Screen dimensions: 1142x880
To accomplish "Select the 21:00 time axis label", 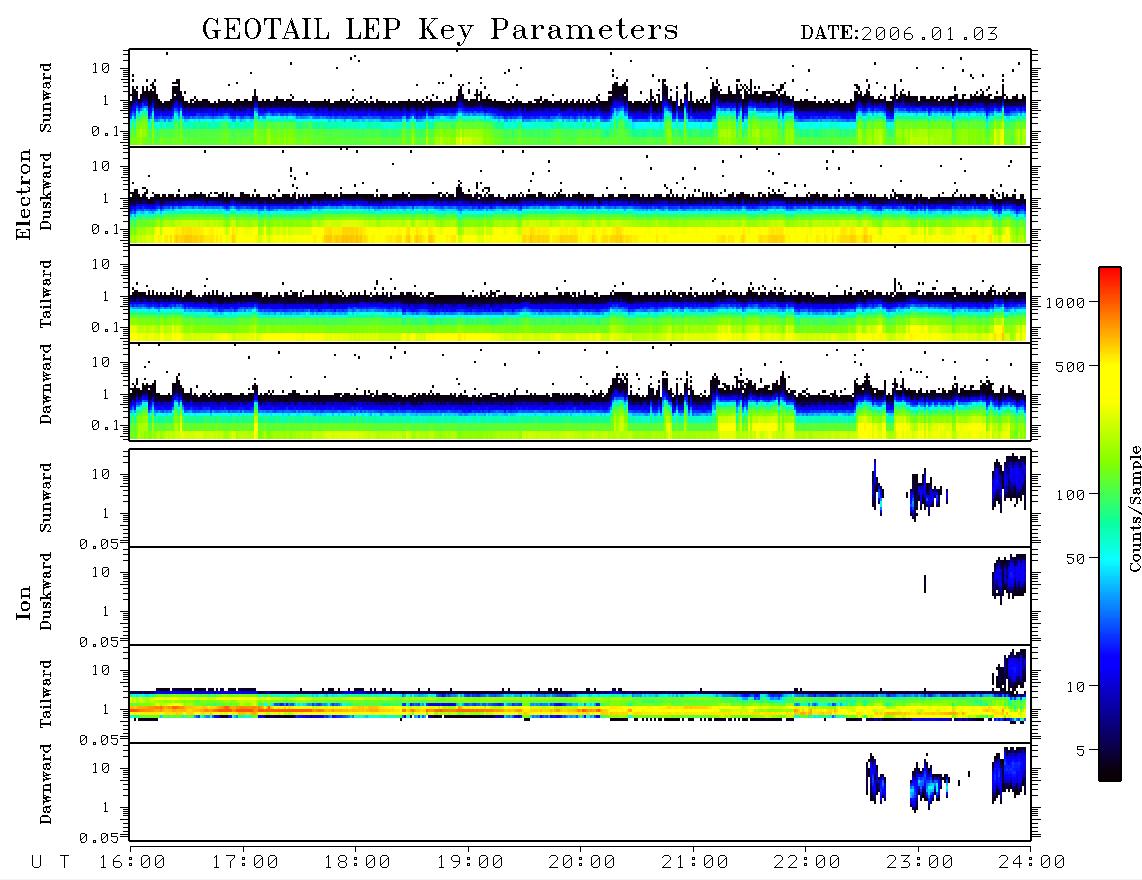I will click(696, 862).
